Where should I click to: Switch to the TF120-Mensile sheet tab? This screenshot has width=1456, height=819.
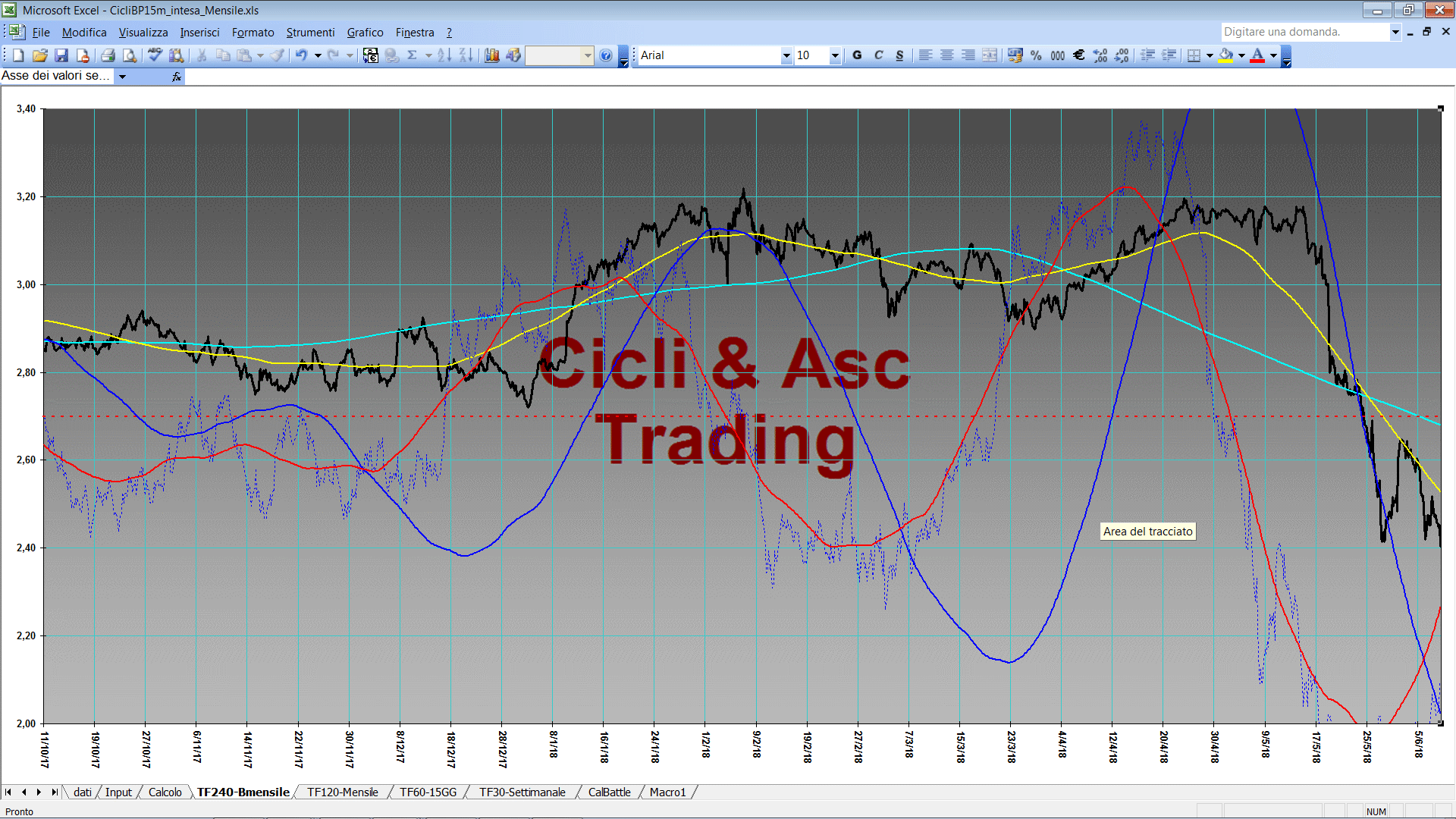[343, 792]
